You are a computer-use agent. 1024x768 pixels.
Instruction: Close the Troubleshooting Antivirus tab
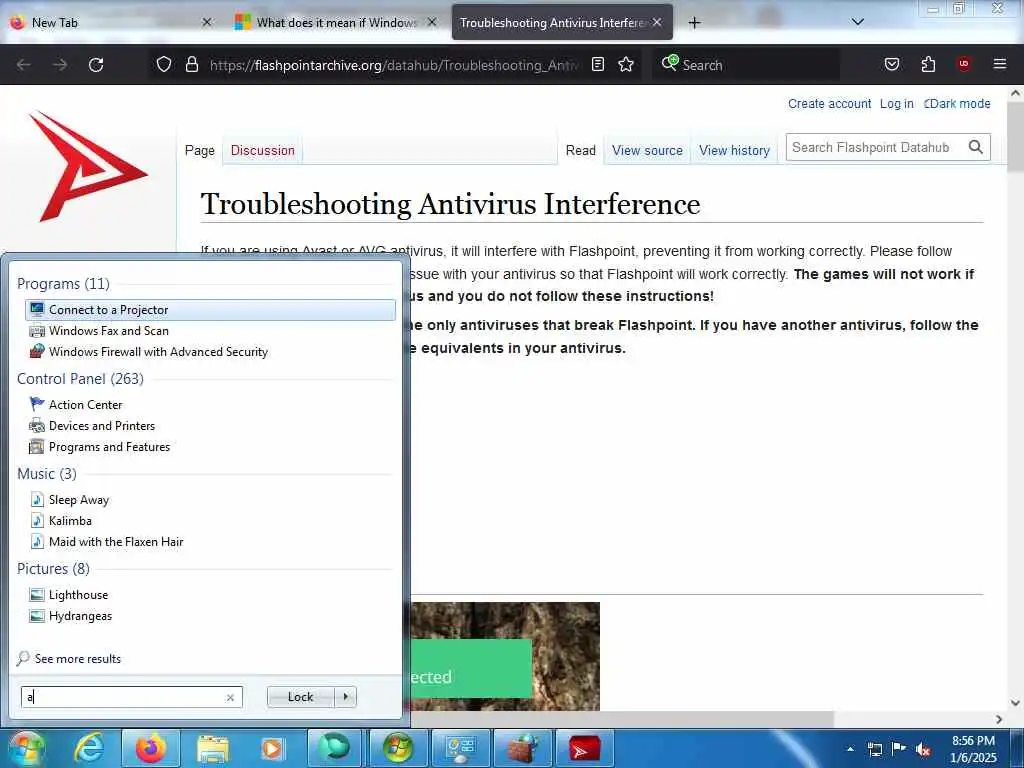657,22
